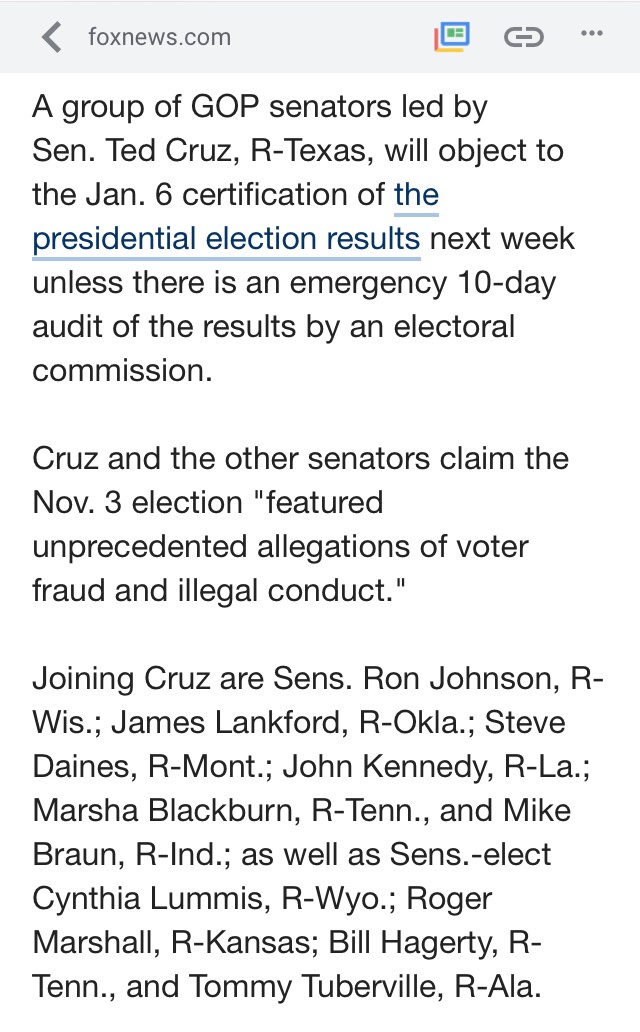
Task: Go back using the left chevron
Action: 52,38
